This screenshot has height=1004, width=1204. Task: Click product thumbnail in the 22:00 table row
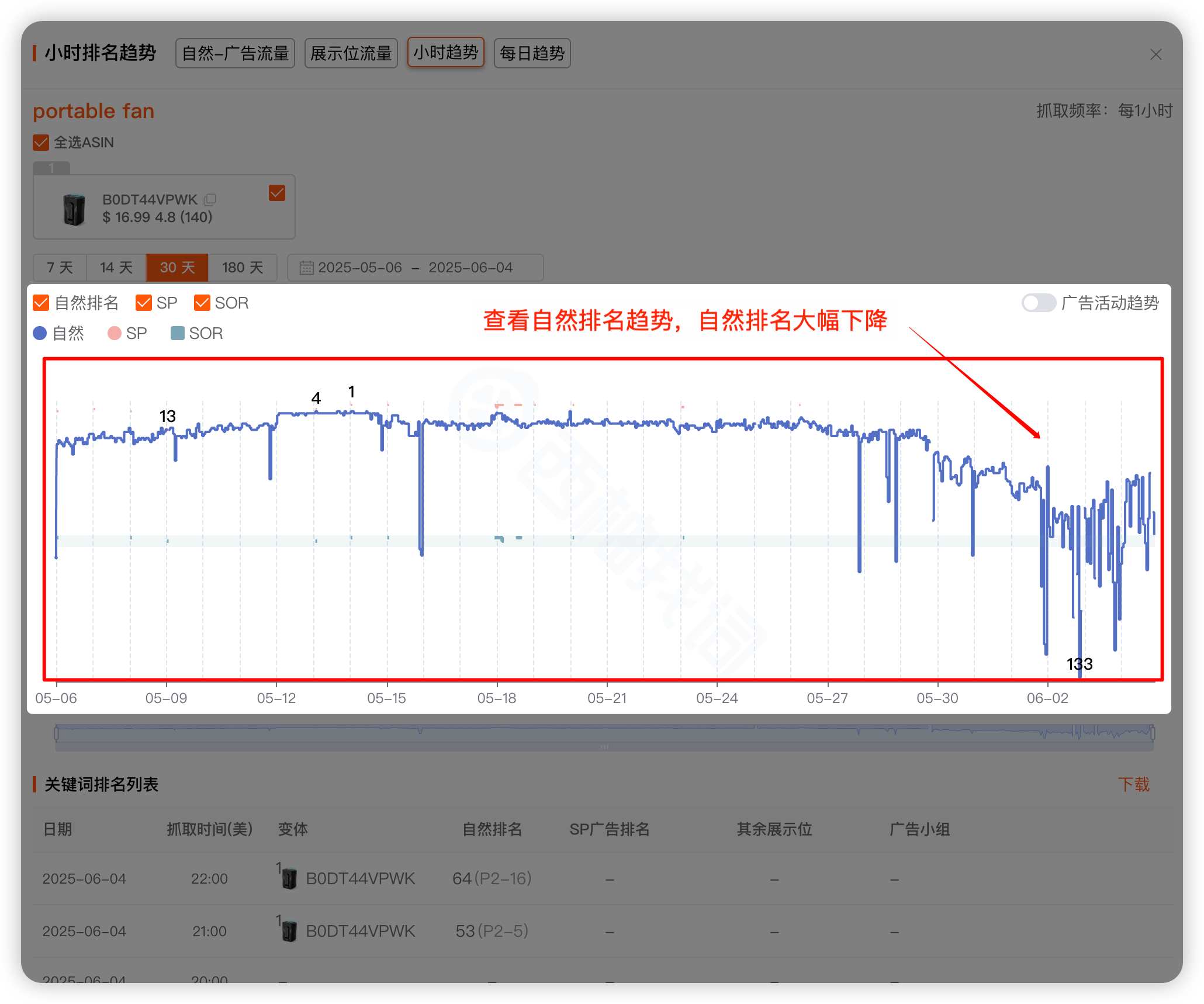[289, 878]
